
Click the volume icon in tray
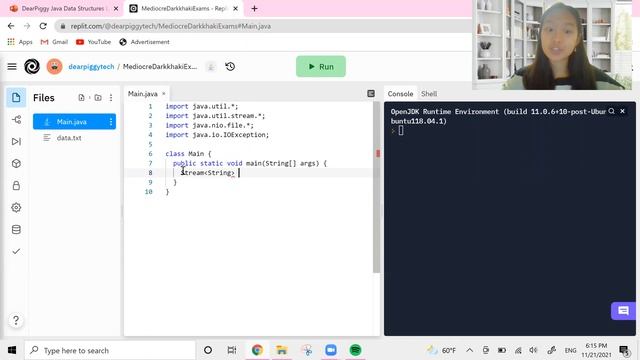pyautogui.click(x=533, y=350)
